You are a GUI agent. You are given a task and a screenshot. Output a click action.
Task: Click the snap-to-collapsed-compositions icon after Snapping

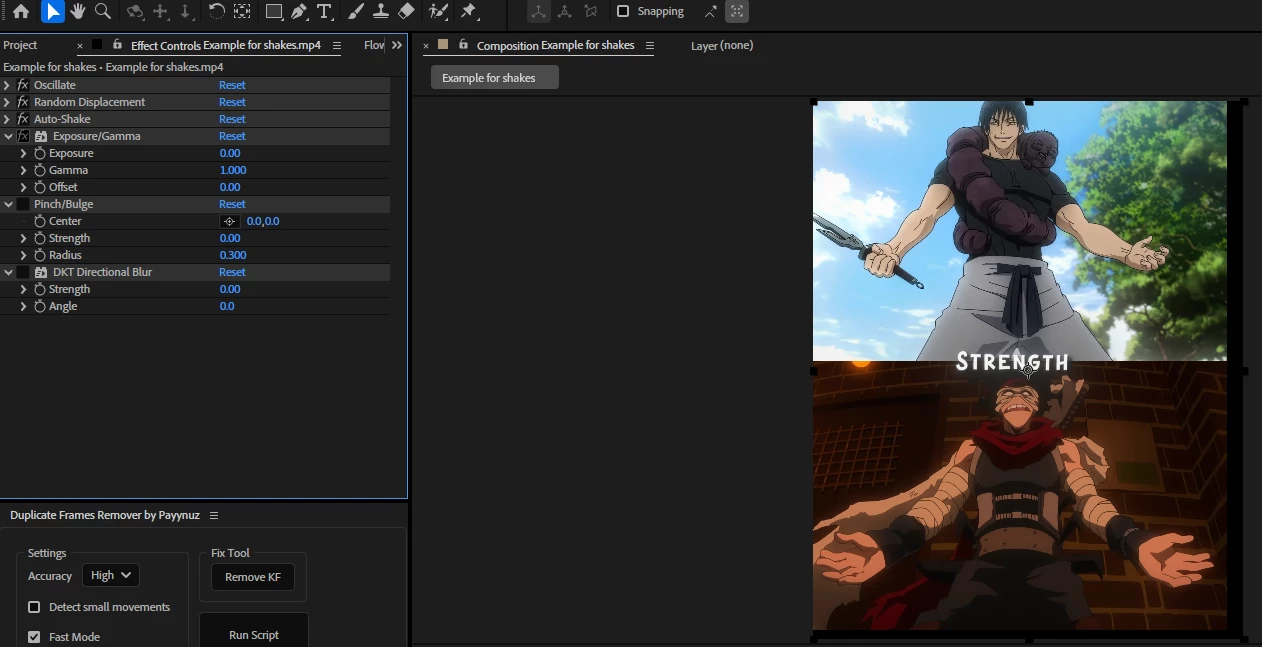[x=737, y=12]
